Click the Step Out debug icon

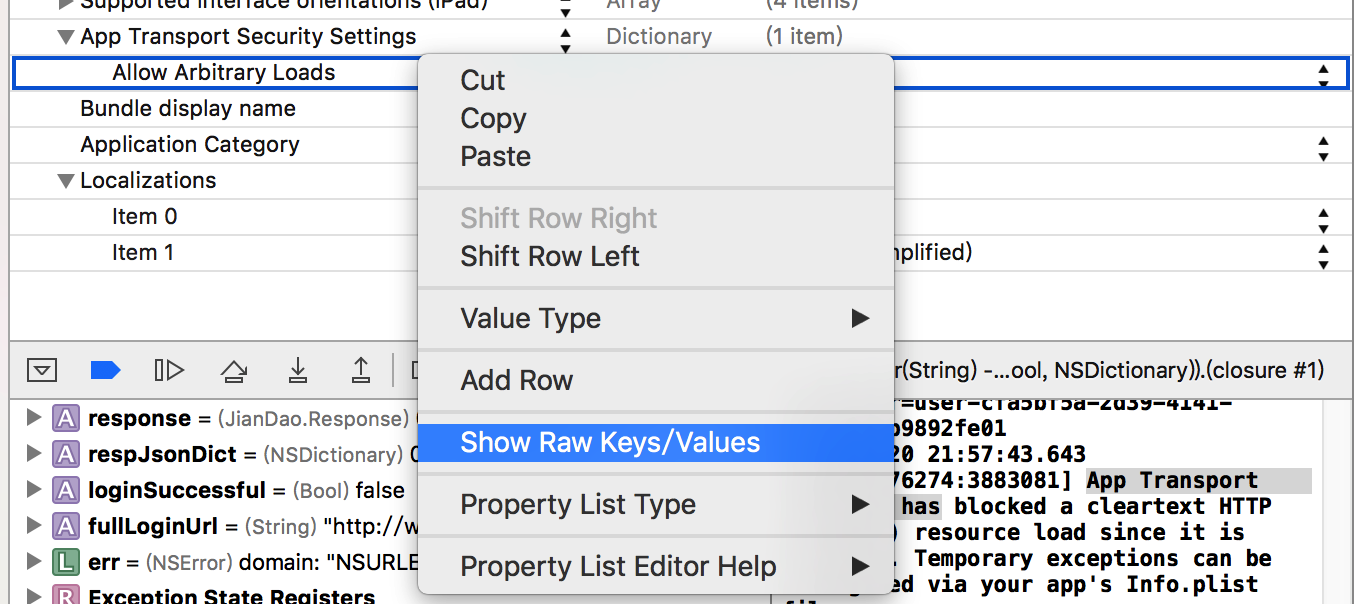click(x=361, y=370)
